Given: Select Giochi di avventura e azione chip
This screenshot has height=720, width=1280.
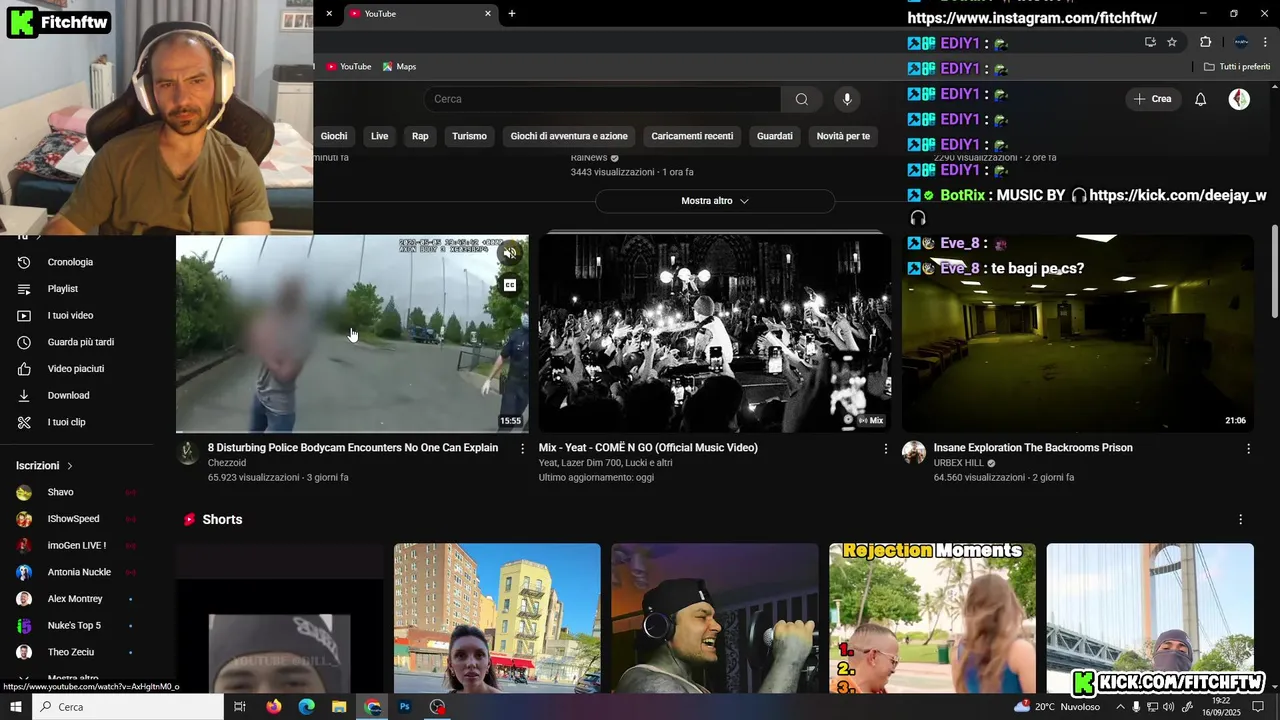Looking at the screenshot, I should [x=569, y=136].
